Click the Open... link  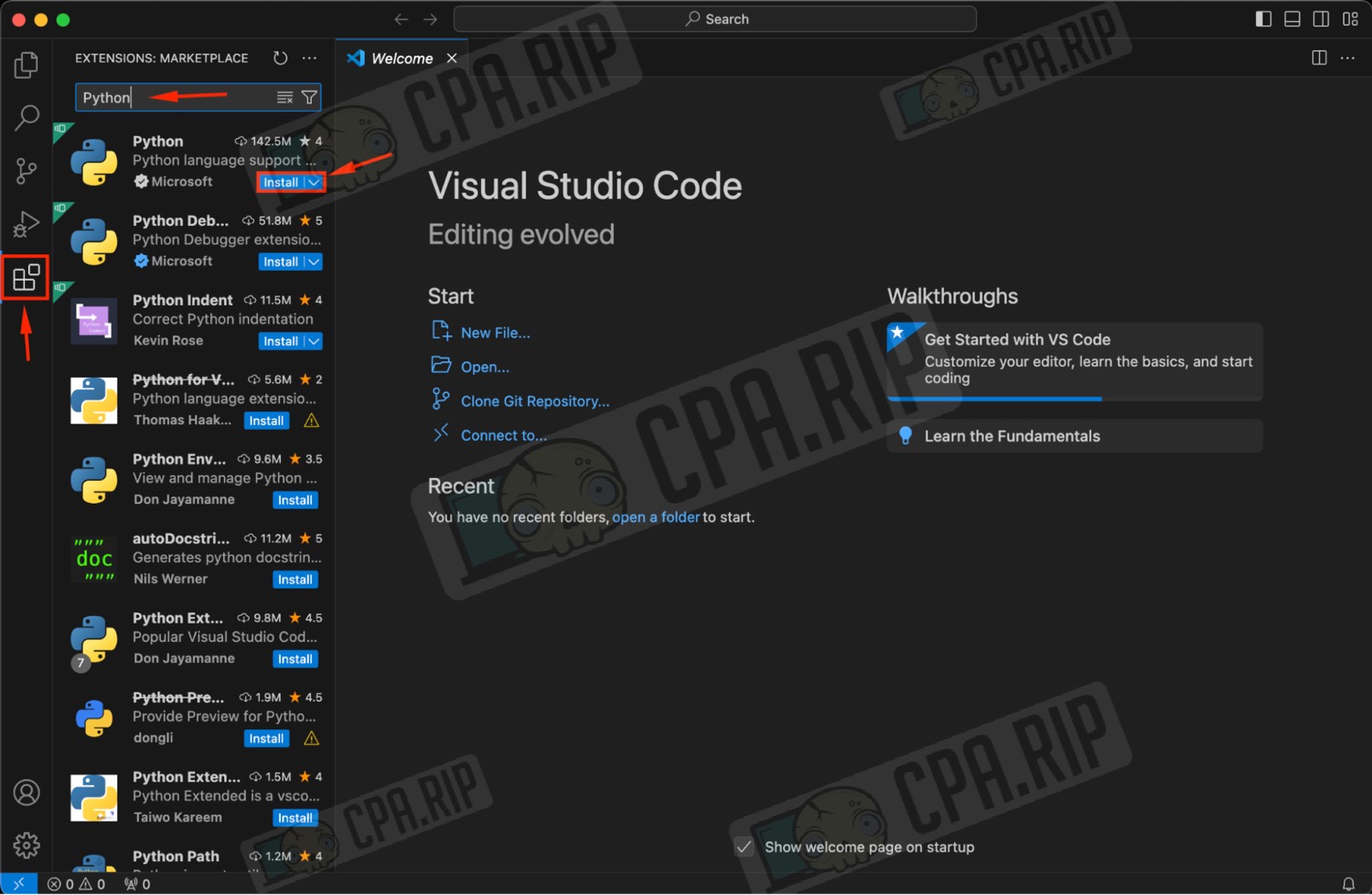485,367
